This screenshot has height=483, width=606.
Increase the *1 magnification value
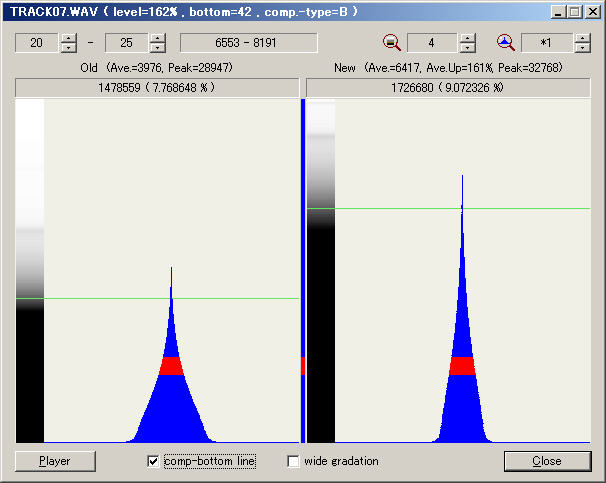coord(582,38)
